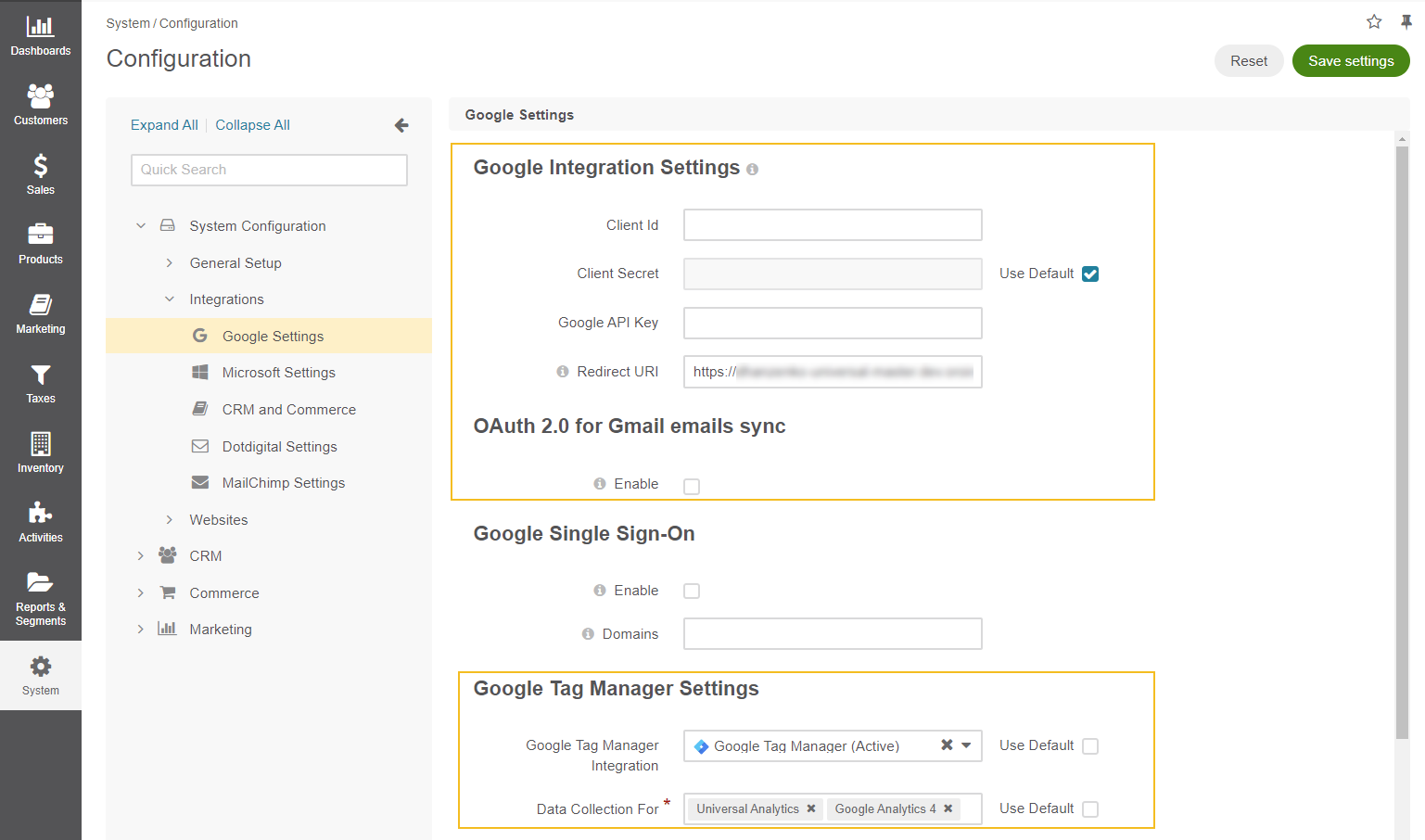Remove the Universal Analytics tag

[811, 808]
